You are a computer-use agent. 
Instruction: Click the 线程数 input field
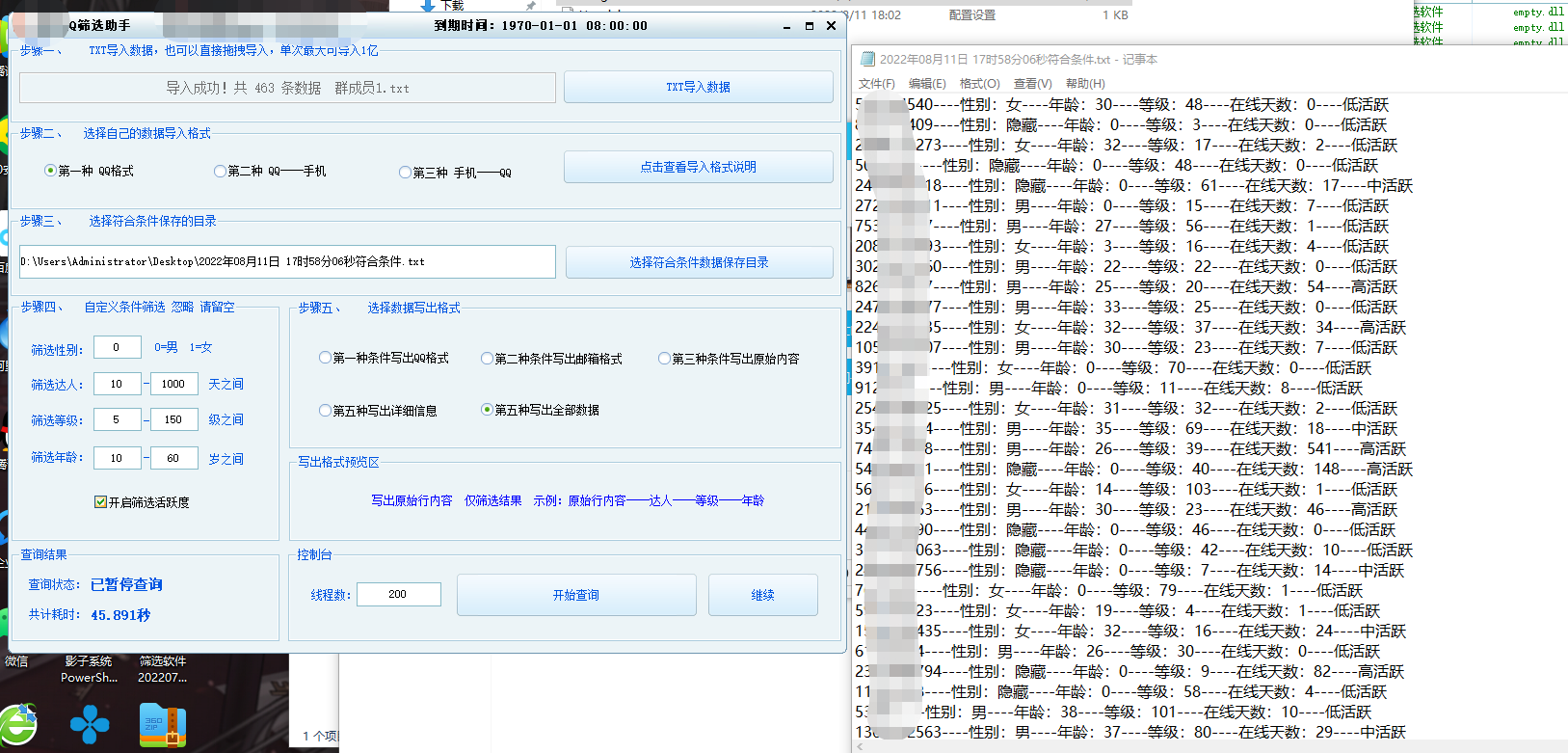point(399,594)
